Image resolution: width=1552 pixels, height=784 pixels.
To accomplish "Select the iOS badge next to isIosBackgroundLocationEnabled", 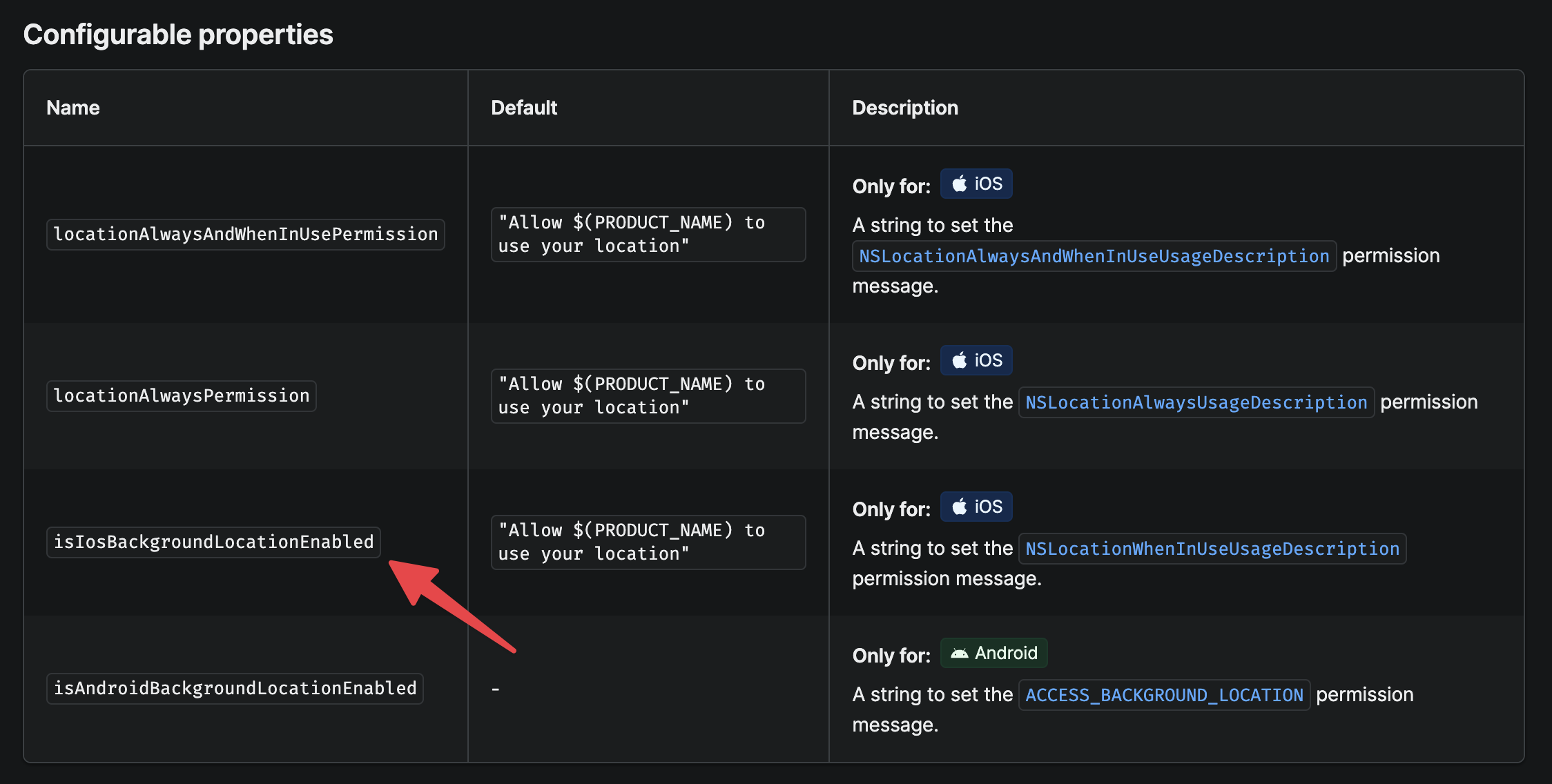I will point(976,506).
